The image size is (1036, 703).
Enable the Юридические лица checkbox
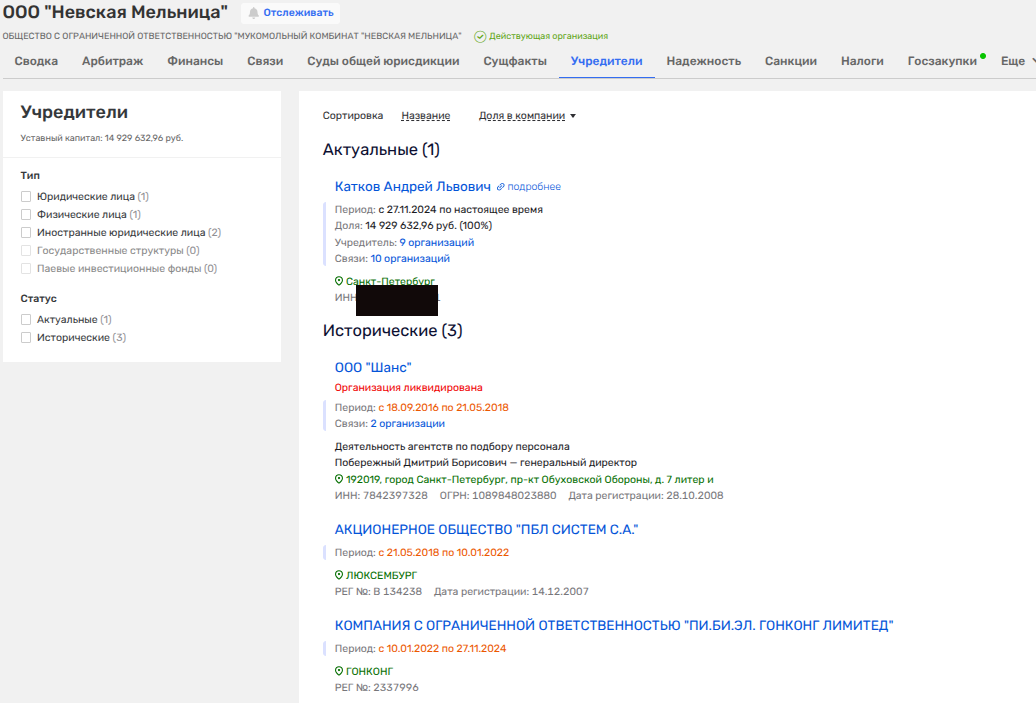(x=26, y=197)
